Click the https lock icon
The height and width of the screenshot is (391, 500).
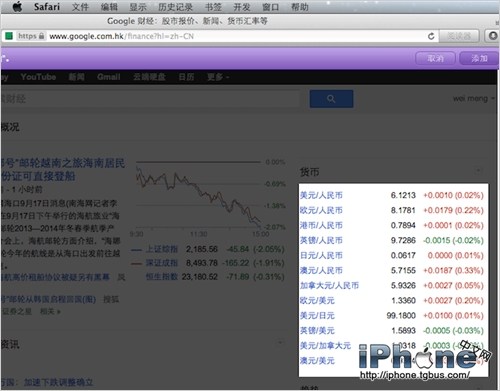click(x=41, y=36)
